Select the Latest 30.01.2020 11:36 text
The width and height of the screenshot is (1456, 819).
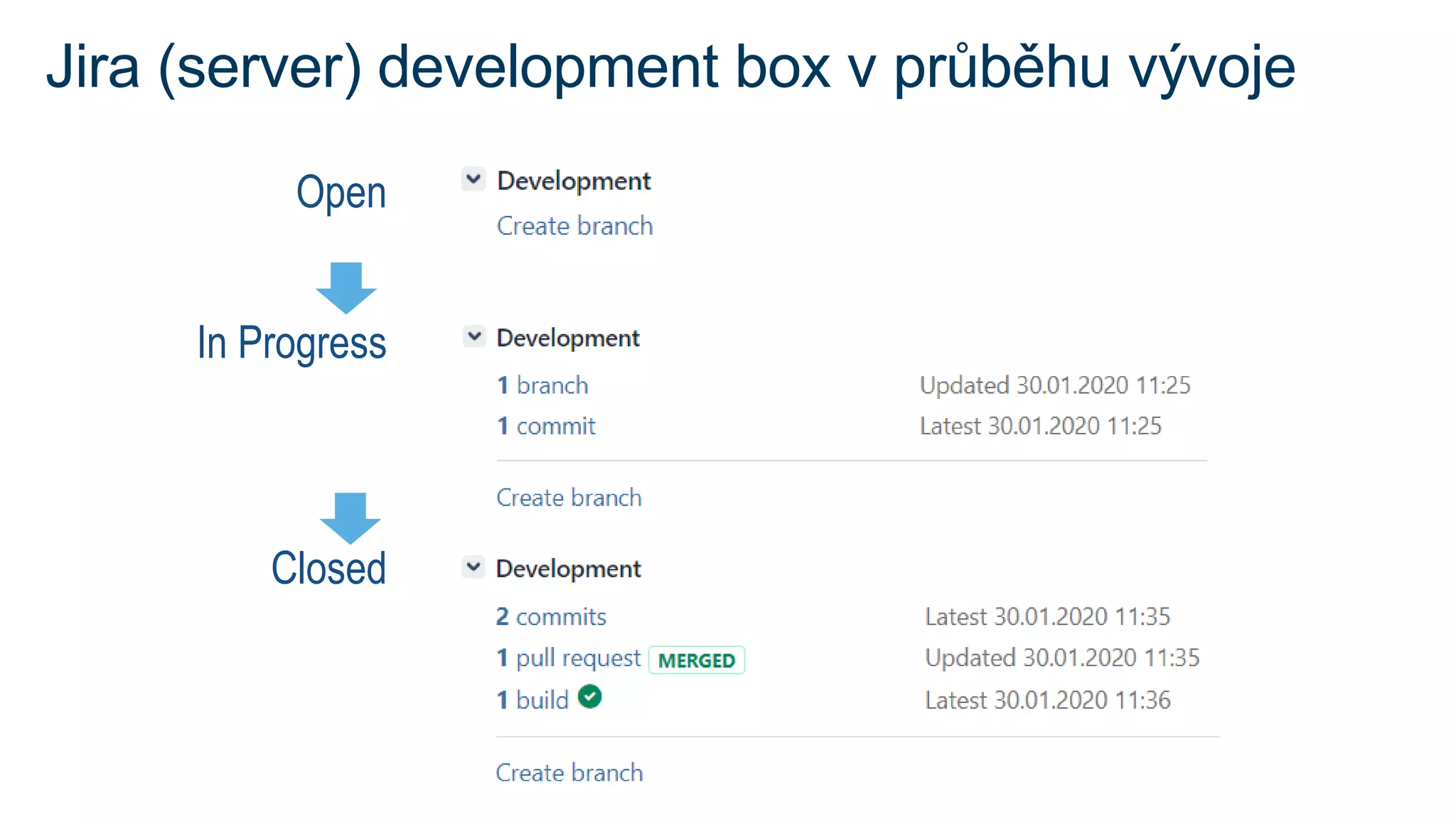[x=1047, y=700]
